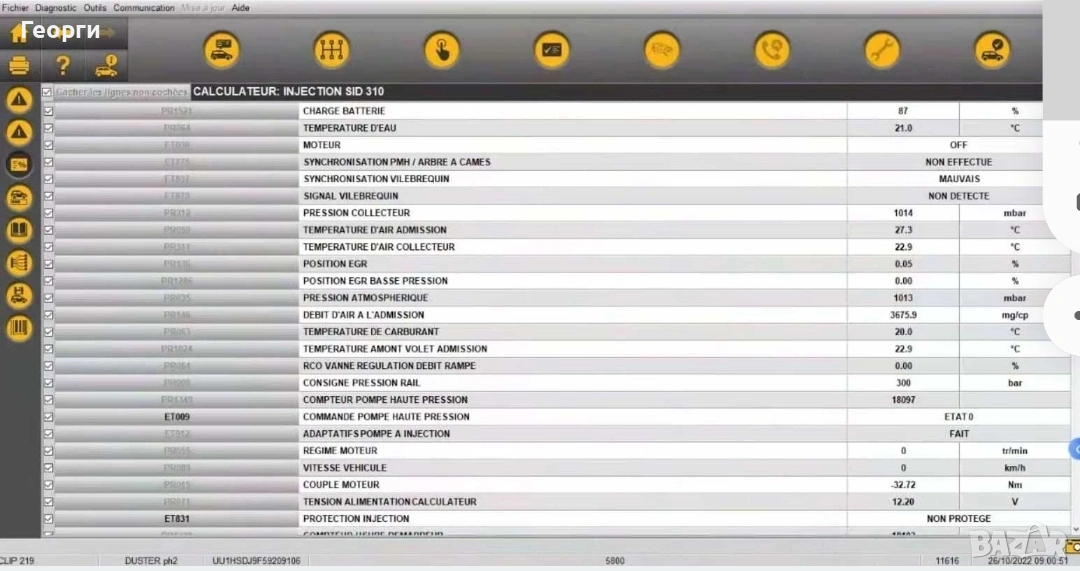Click the car with checkmark icon
The image size is (1080, 571).
[x=992, y=50]
